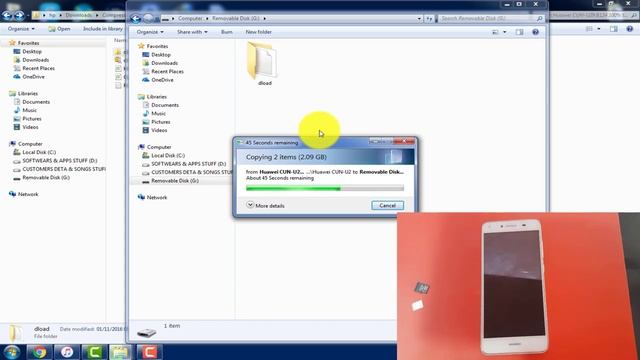
Task: Open red Camtasia recorder taskbar icon
Action: (149, 352)
